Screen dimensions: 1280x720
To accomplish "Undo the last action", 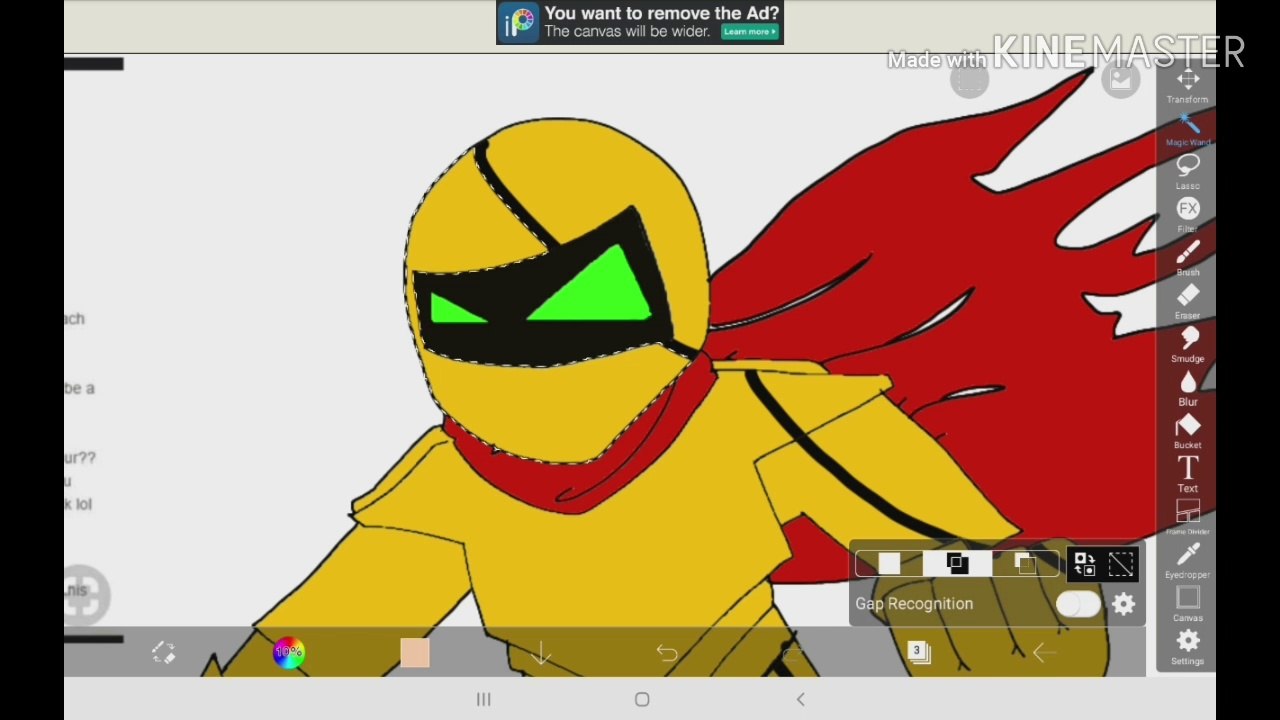I will point(667,654).
